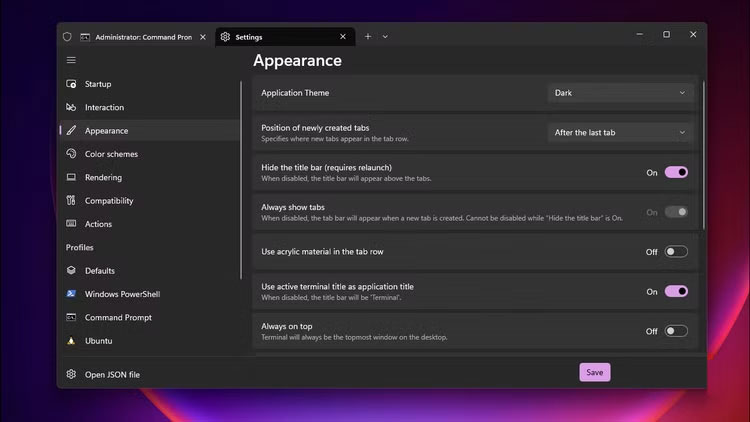Open Compatibility settings icon
The width and height of the screenshot is (750, 422).
click(x=71, y=201)
